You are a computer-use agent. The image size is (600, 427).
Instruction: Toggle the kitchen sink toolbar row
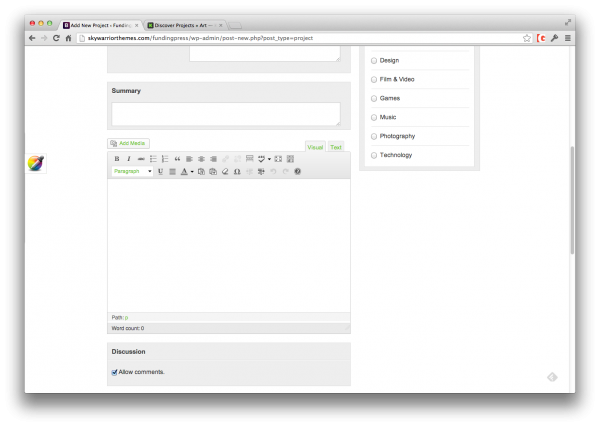coord(290,159)
